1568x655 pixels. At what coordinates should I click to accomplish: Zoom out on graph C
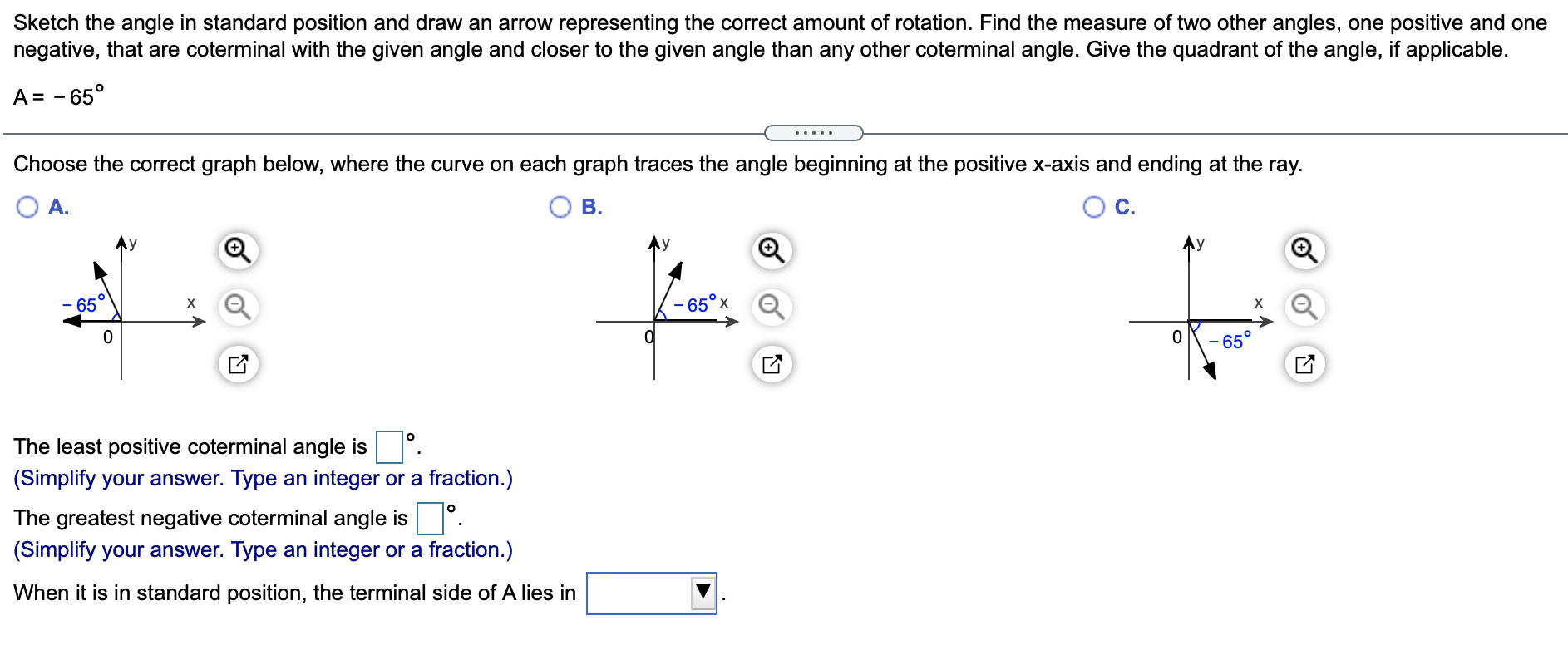[1303, 306]
